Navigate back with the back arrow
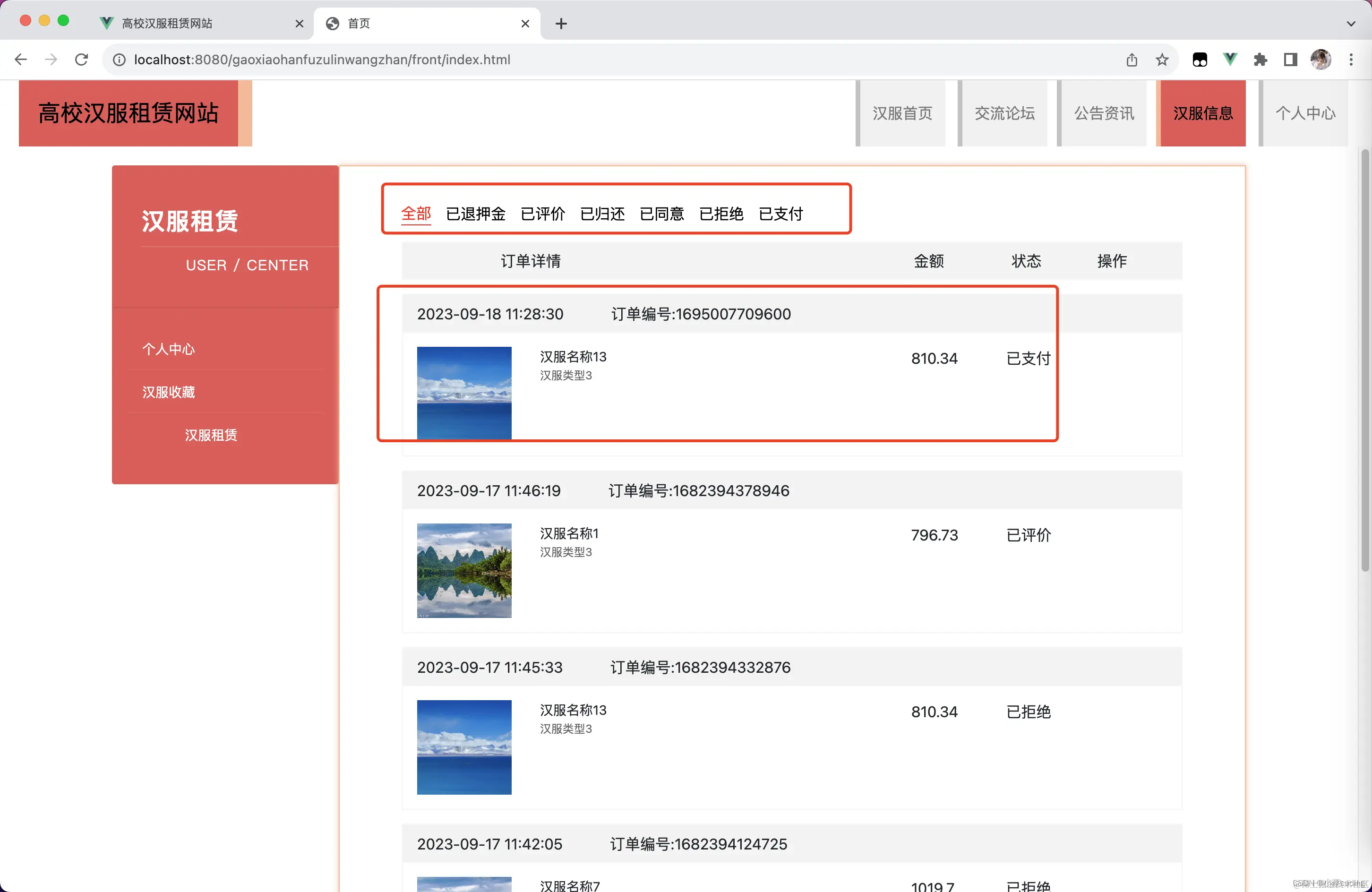This screenshot has height=892, width=1372. pos(21,60)
